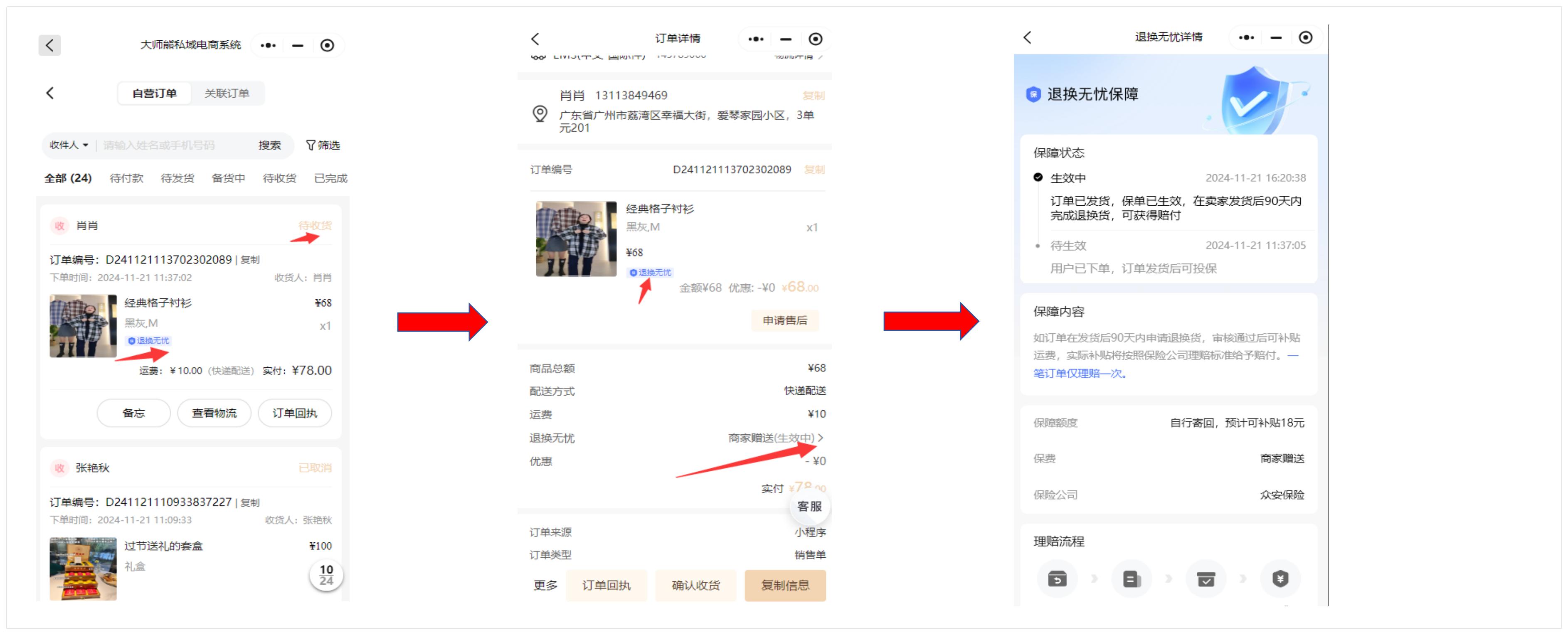Click the location pin icon beside address
Image resolution: width=1568 pixels, height=635 pixels.
tap(539, 114)
